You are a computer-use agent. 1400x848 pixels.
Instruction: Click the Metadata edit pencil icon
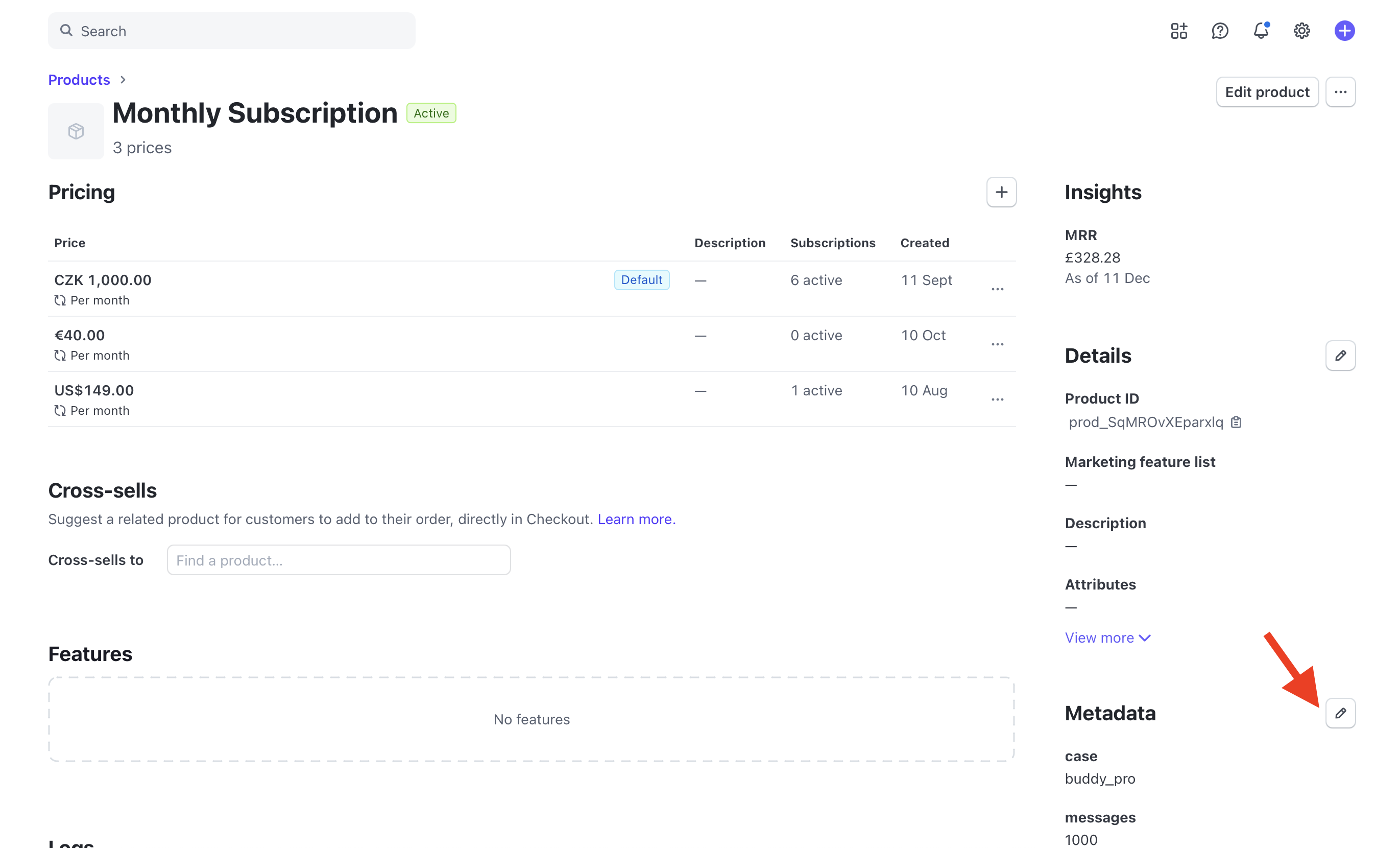1340,713
